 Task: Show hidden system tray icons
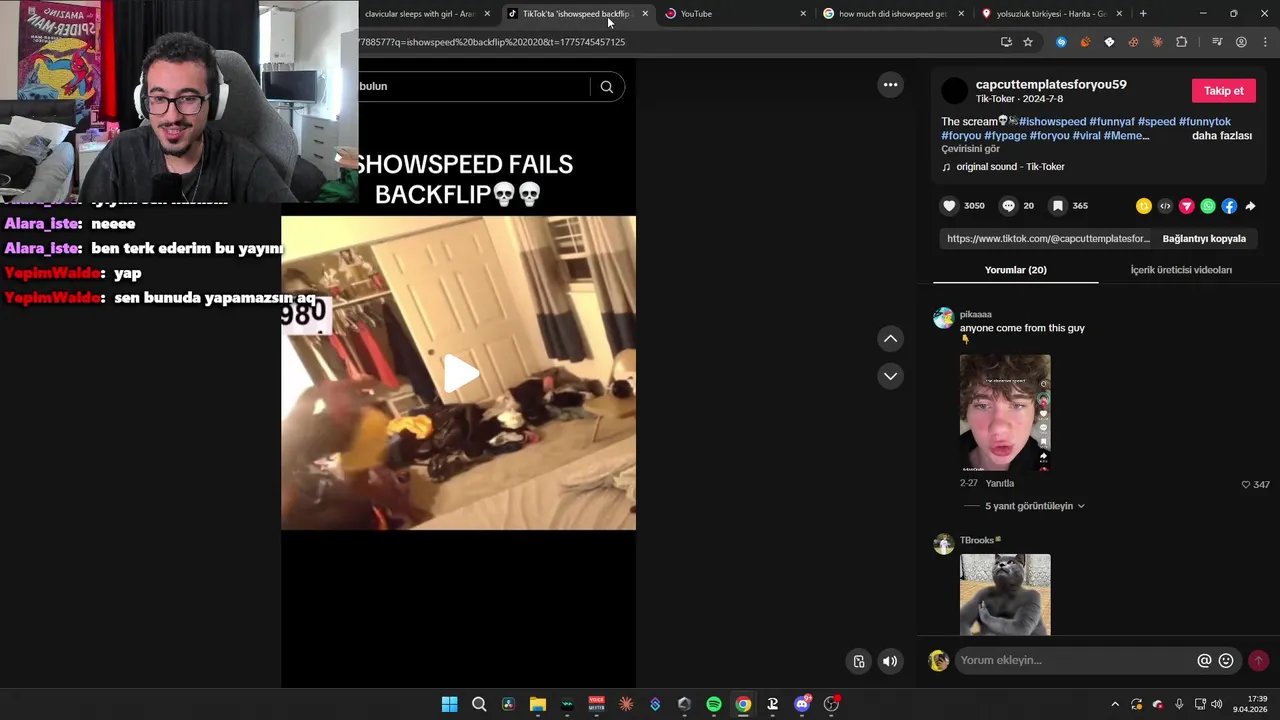coord(1115,704)
